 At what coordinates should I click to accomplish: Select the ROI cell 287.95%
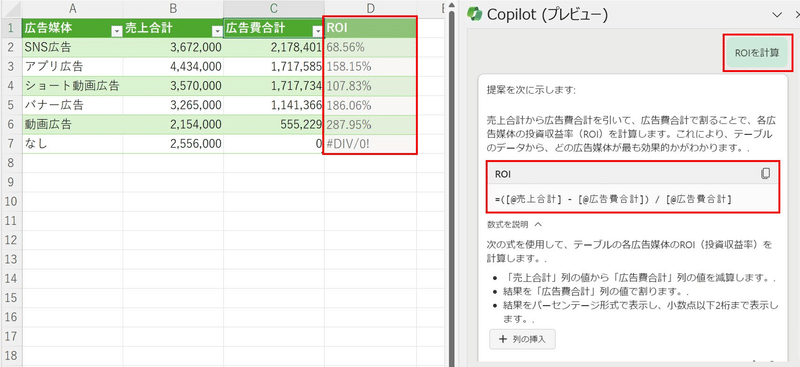(370, 125)
